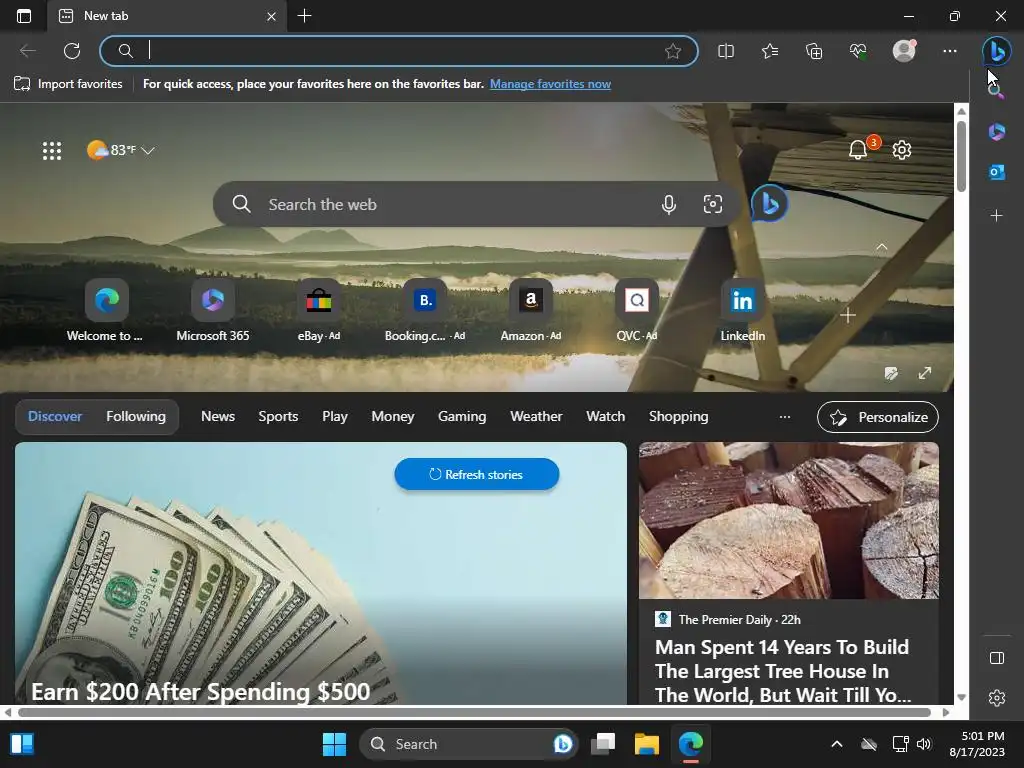The height and width of the screenshot is (768, 1024).
Task: Open Task View on the taskbar
Action: tap(603, 744)
